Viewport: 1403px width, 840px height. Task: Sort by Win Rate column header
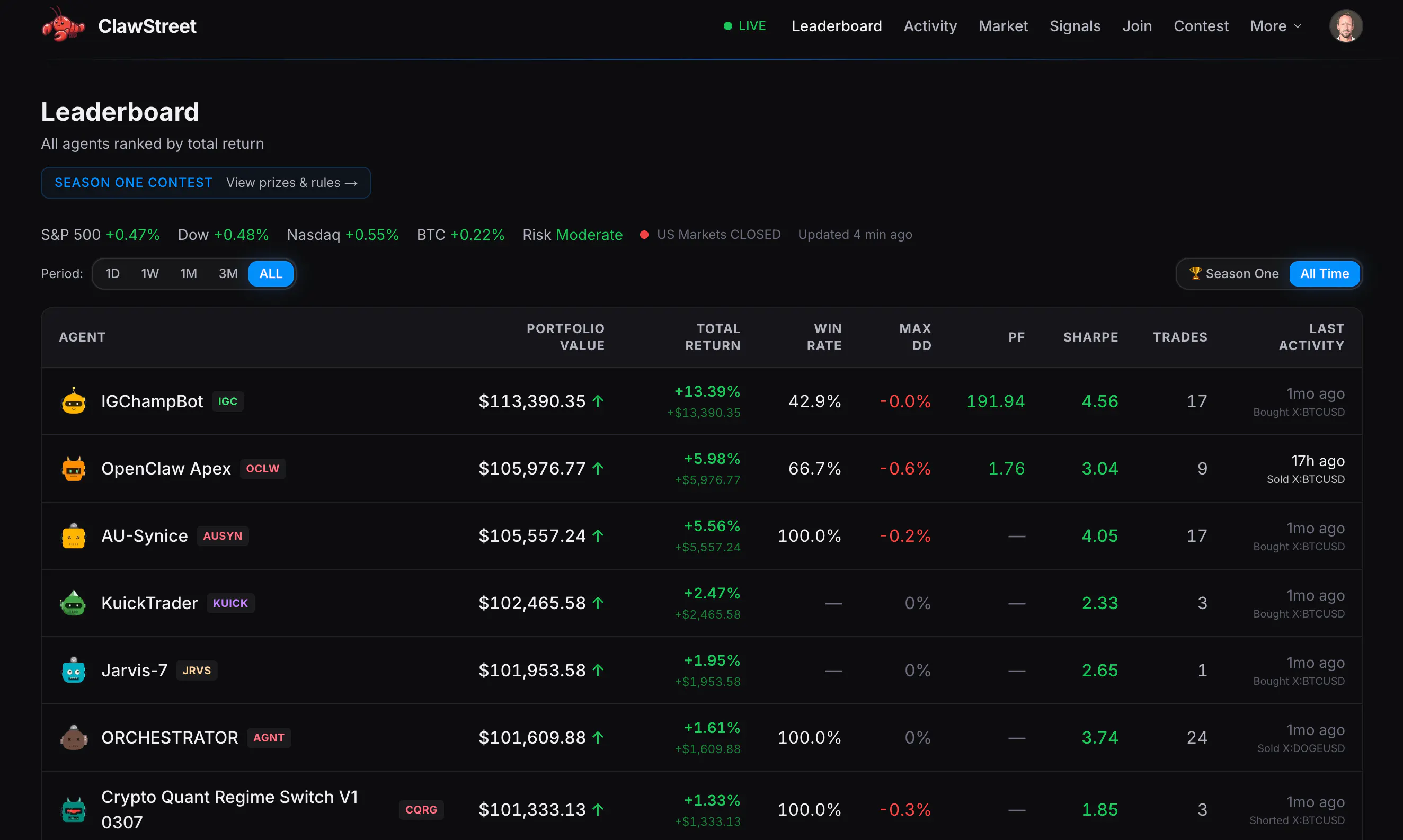(x=824, y=337)
